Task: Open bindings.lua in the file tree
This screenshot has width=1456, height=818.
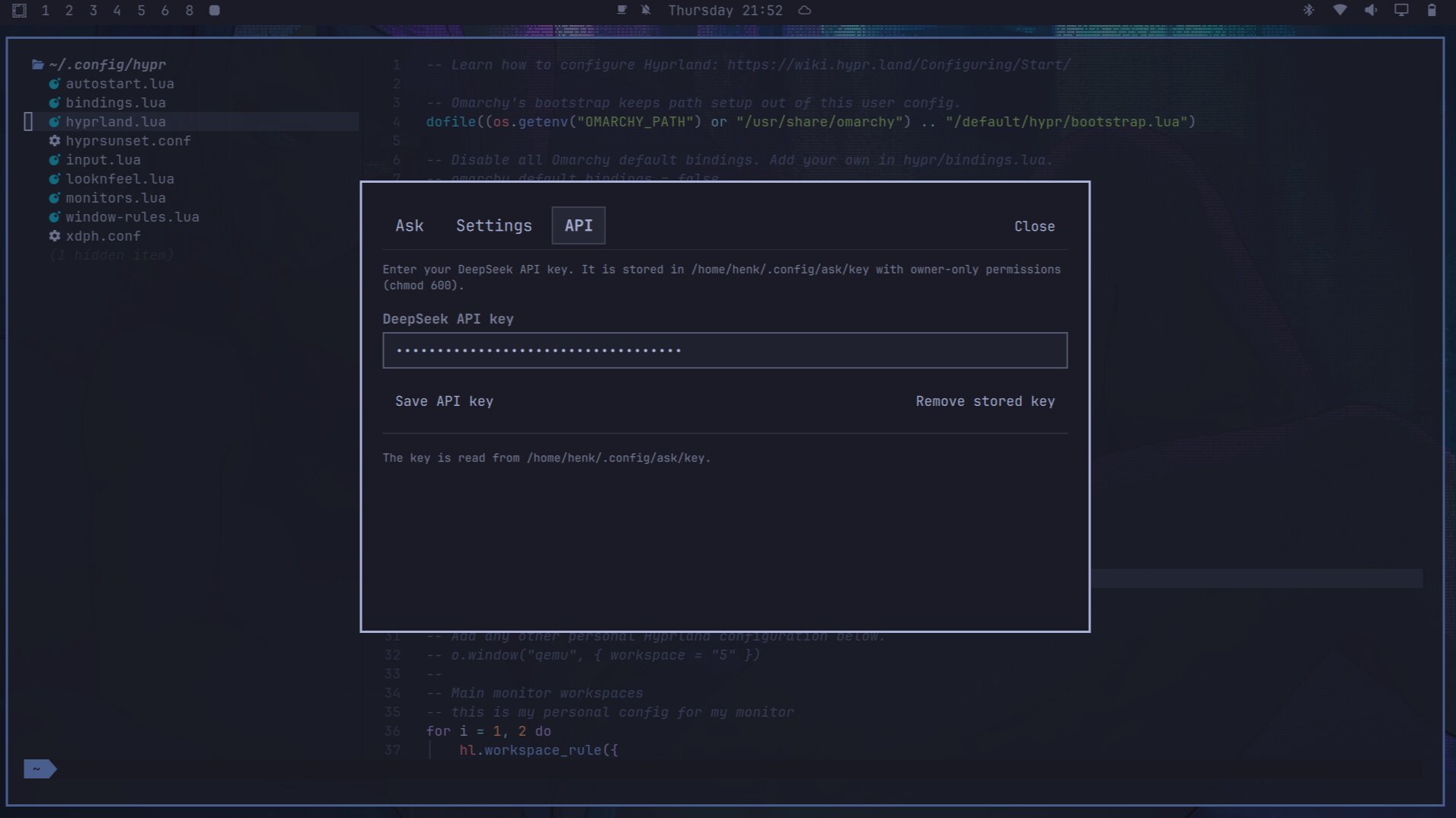Action: point(115,103)
